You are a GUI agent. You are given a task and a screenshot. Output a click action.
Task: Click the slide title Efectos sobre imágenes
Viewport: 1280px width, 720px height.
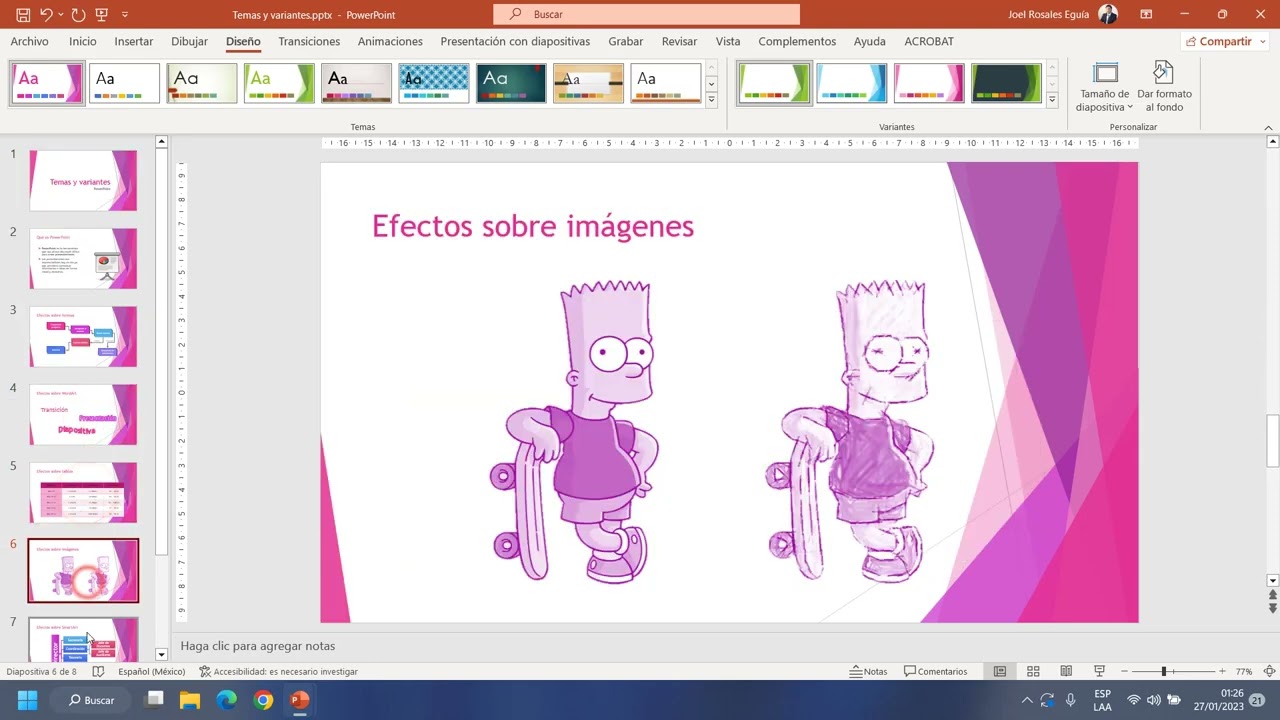[533, 226]
